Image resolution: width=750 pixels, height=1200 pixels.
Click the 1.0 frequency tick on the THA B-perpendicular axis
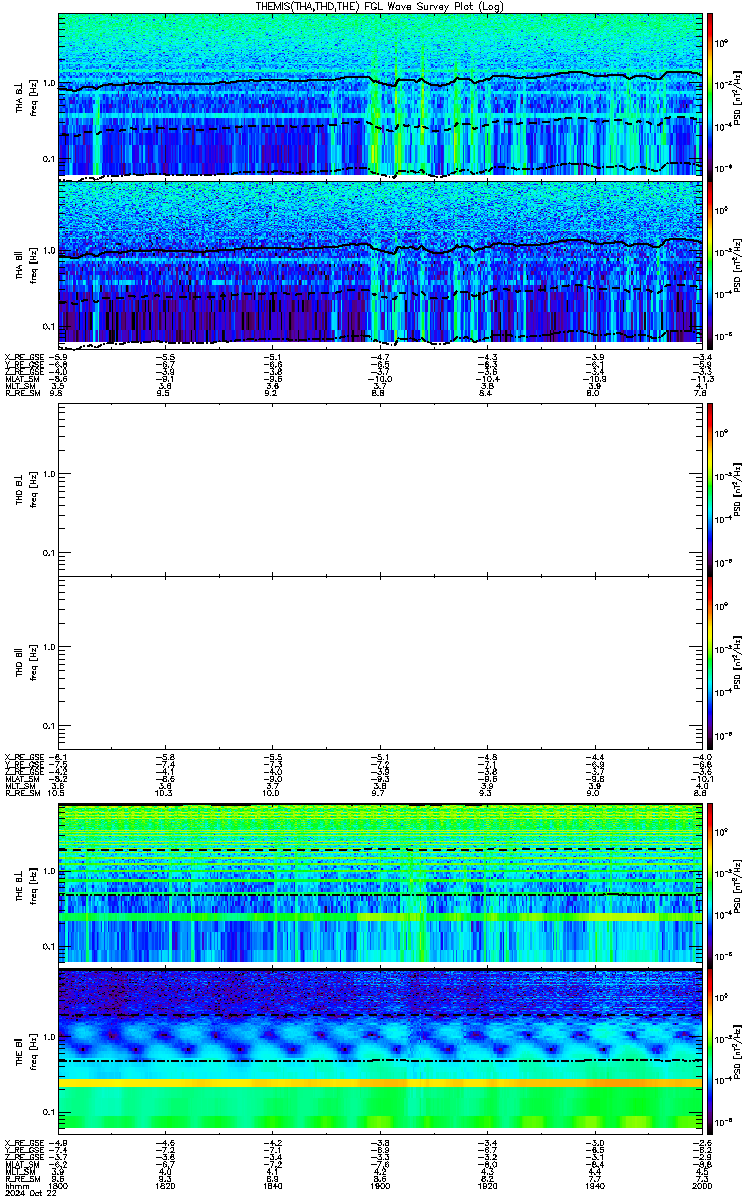pos(50,81)
